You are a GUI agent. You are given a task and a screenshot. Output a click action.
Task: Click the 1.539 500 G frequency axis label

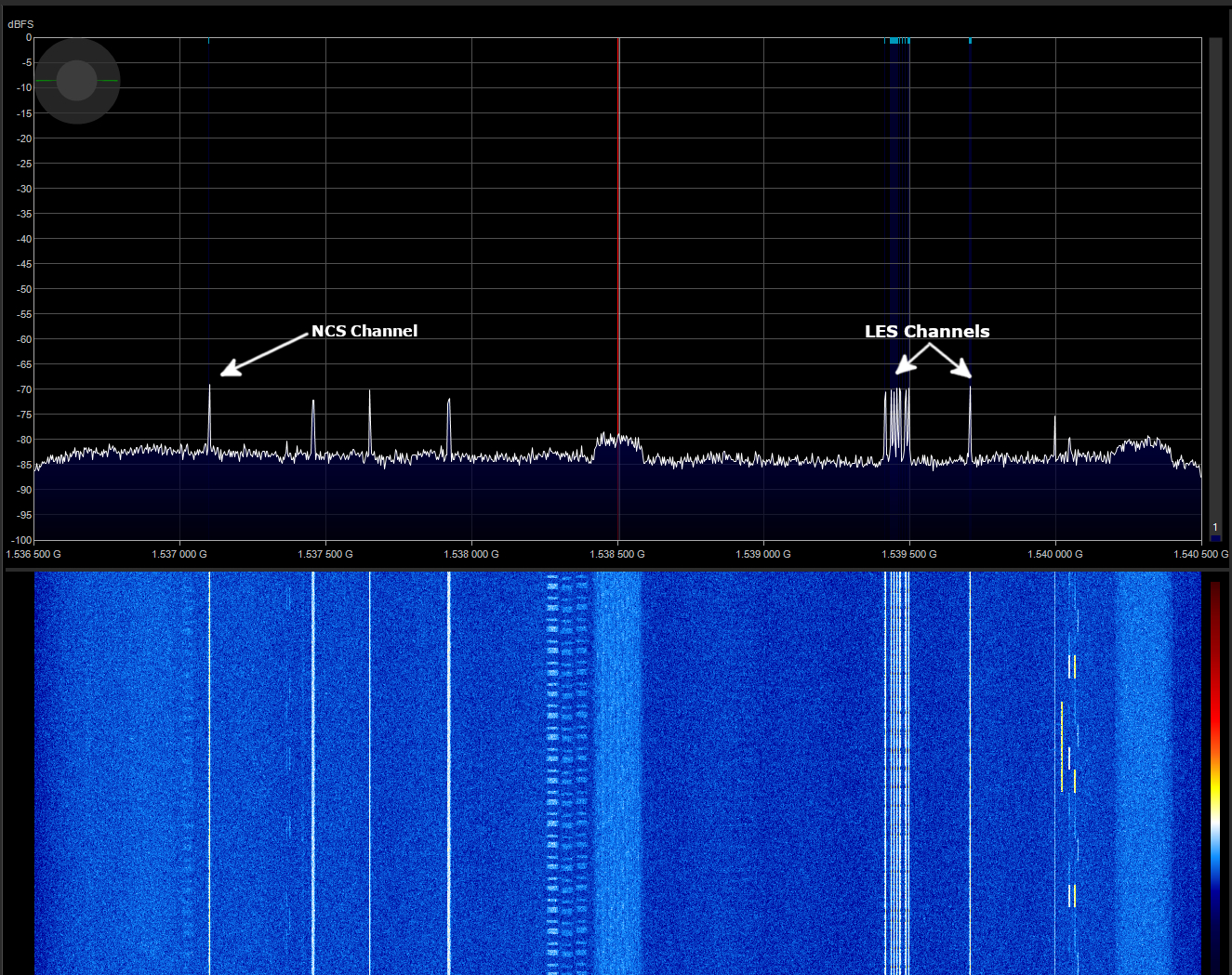(x=909, y=554)
